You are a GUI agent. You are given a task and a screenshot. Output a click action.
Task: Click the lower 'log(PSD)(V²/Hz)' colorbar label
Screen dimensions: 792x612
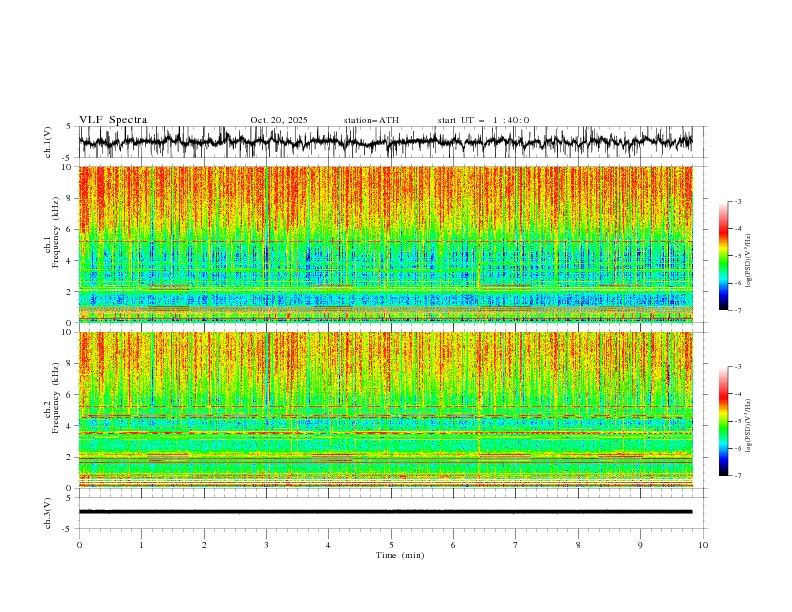point(748,426)
